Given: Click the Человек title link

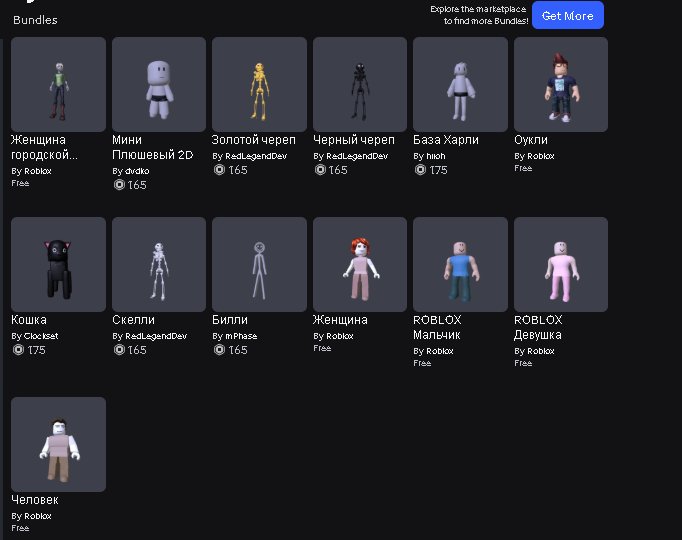Looking at the screenshot, I should click(x=35, y=500).
